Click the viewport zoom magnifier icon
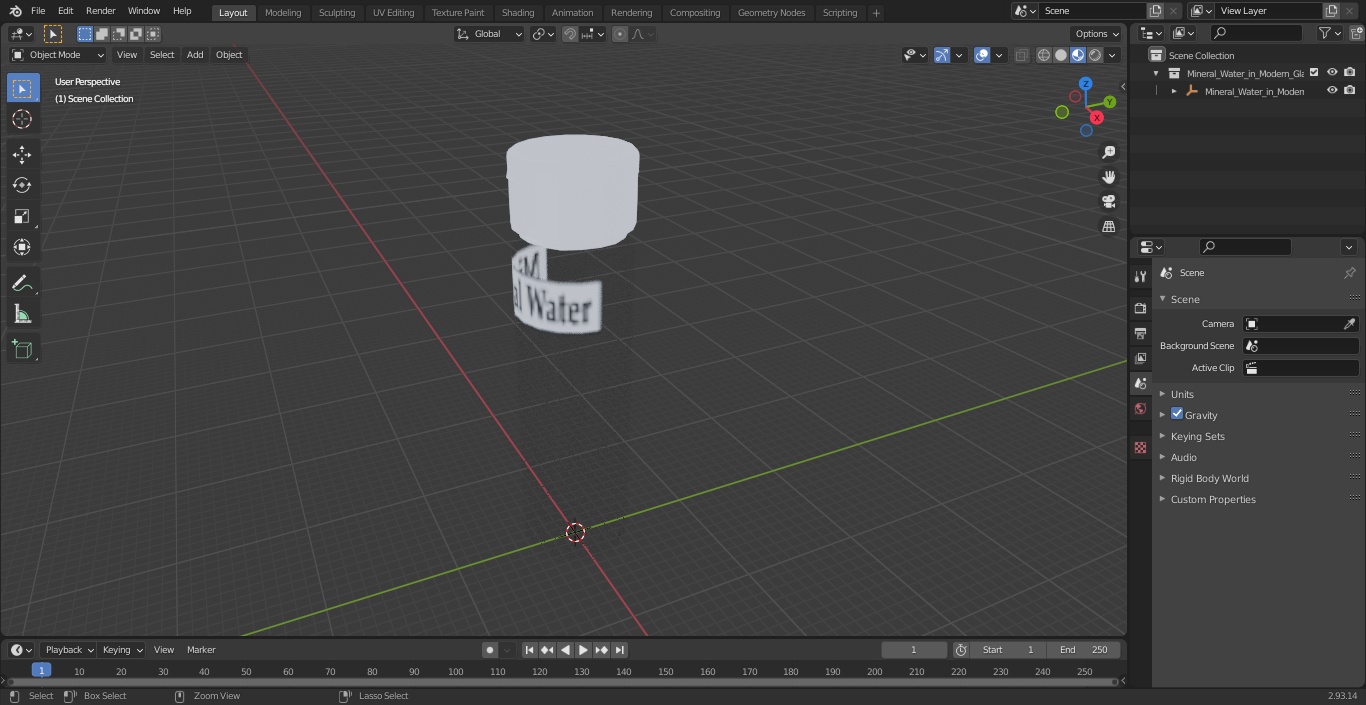Screen dimensions: 1366x705 click(x=1108, y=152)
